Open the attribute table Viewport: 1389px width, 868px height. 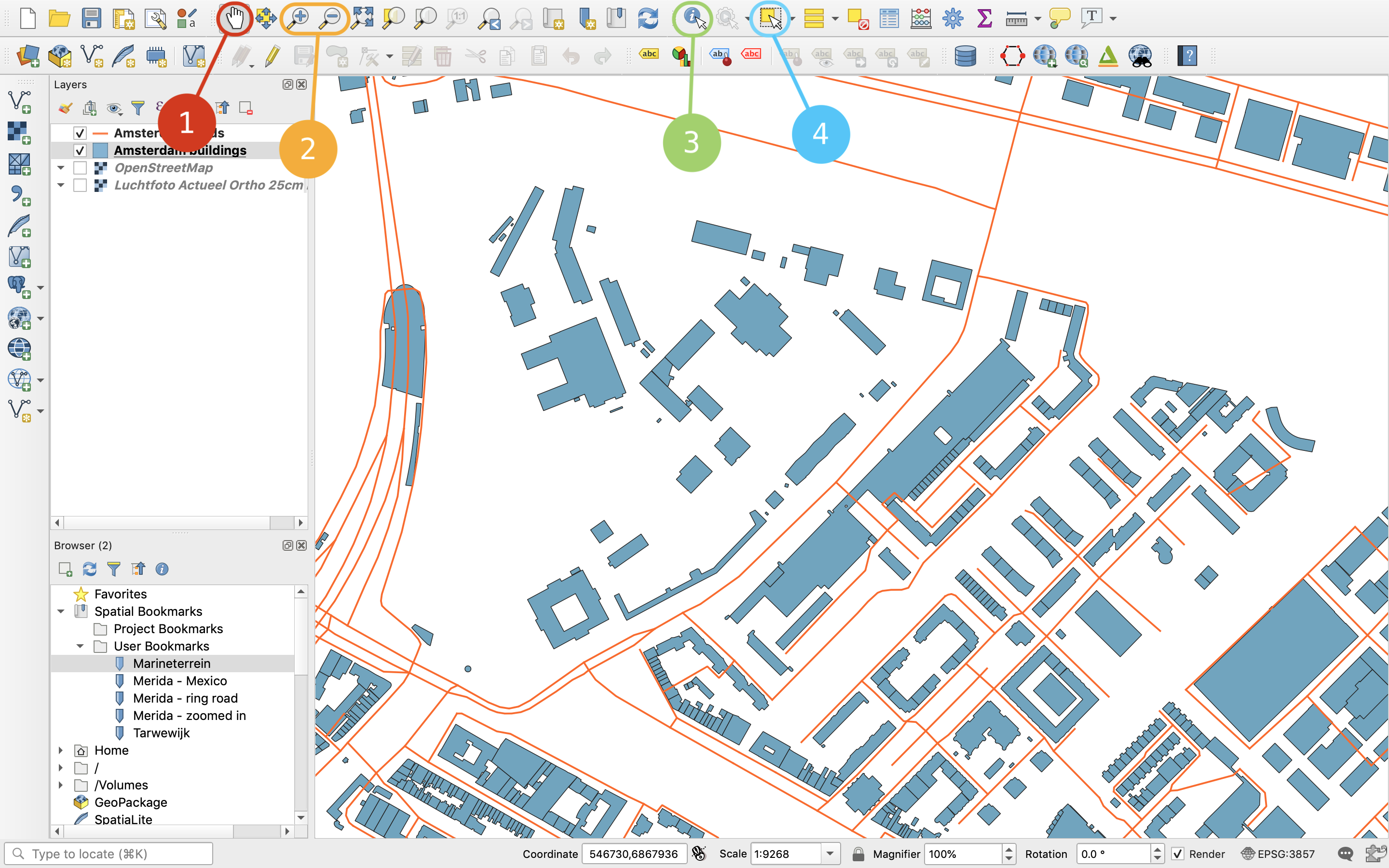pos(888,18)
